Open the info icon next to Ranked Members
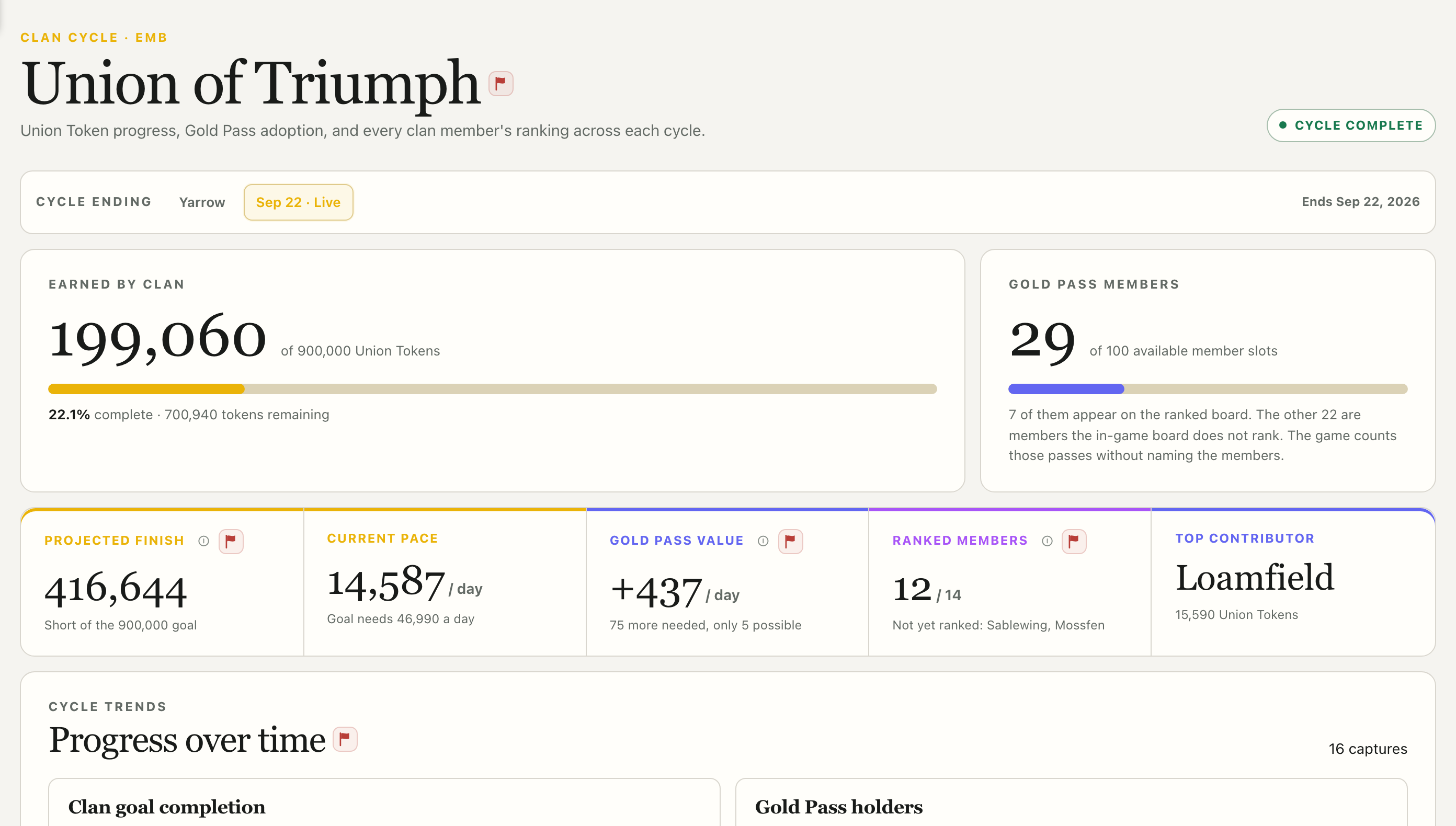 coord(1048,541)
